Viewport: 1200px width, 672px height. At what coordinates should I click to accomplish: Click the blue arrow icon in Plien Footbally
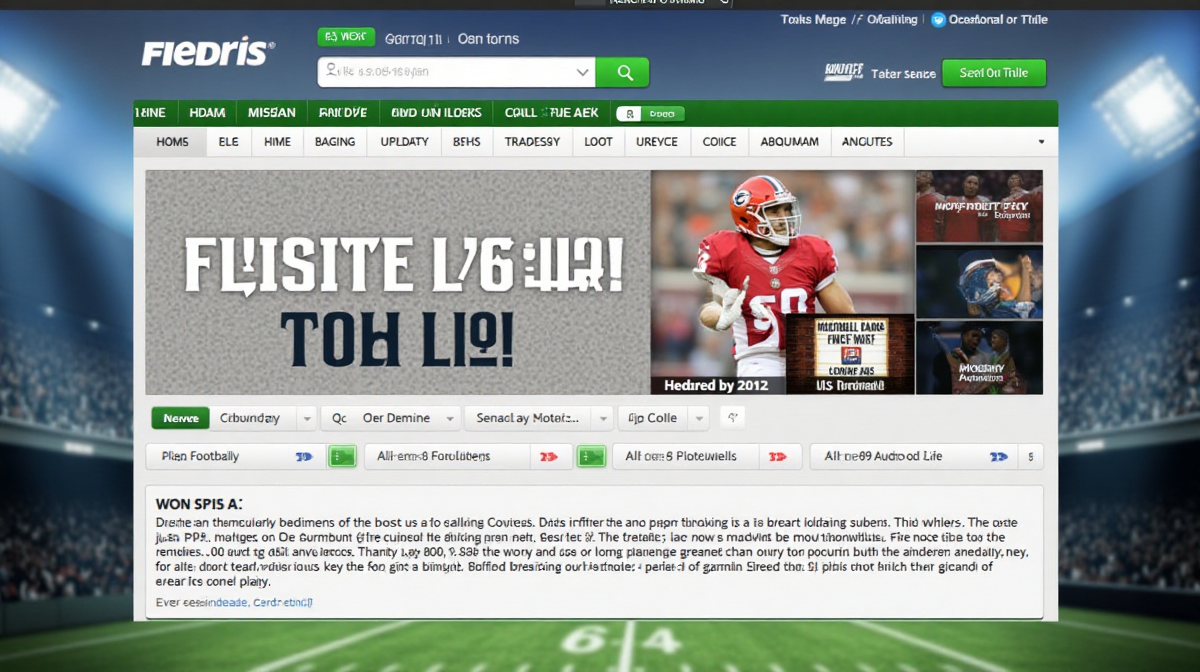click(304, 456)
